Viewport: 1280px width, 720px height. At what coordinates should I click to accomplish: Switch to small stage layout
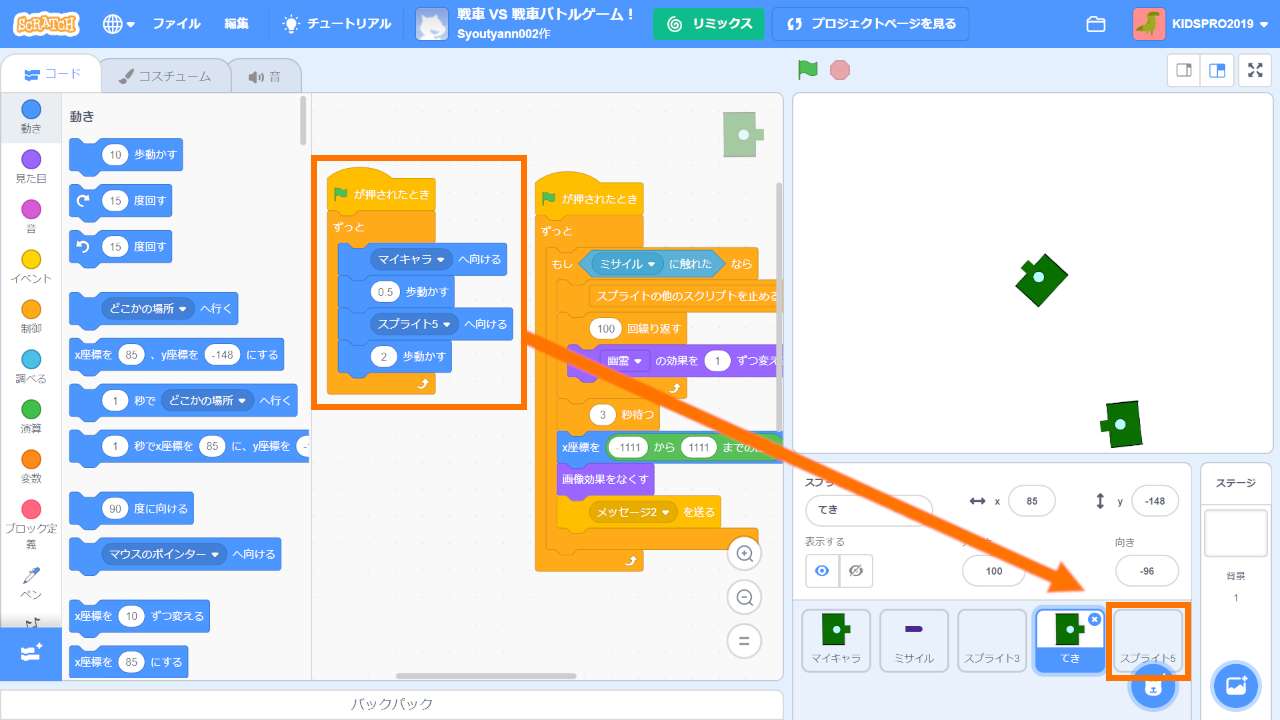1184,70
